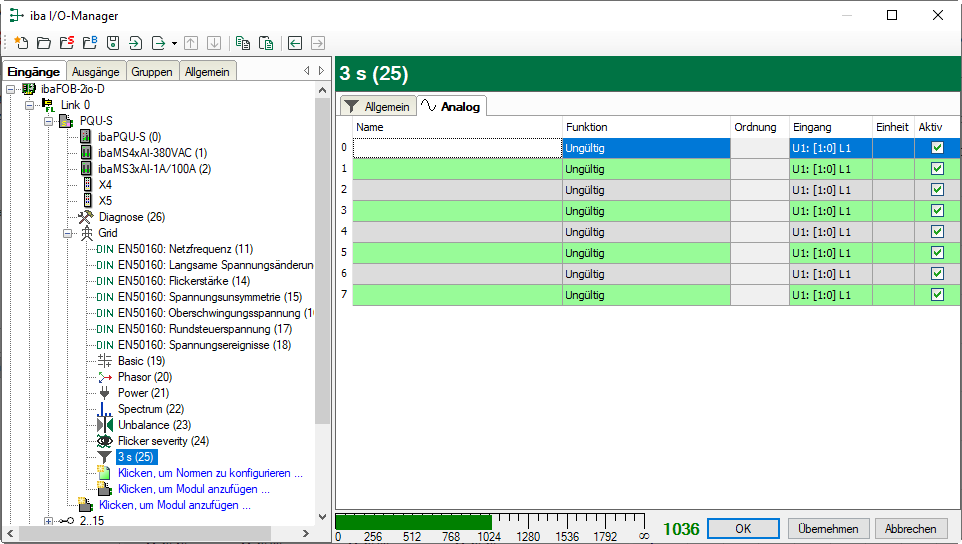Click the save disk toolbar icon
The image size is (962, 544).
(x=113, y=43)
